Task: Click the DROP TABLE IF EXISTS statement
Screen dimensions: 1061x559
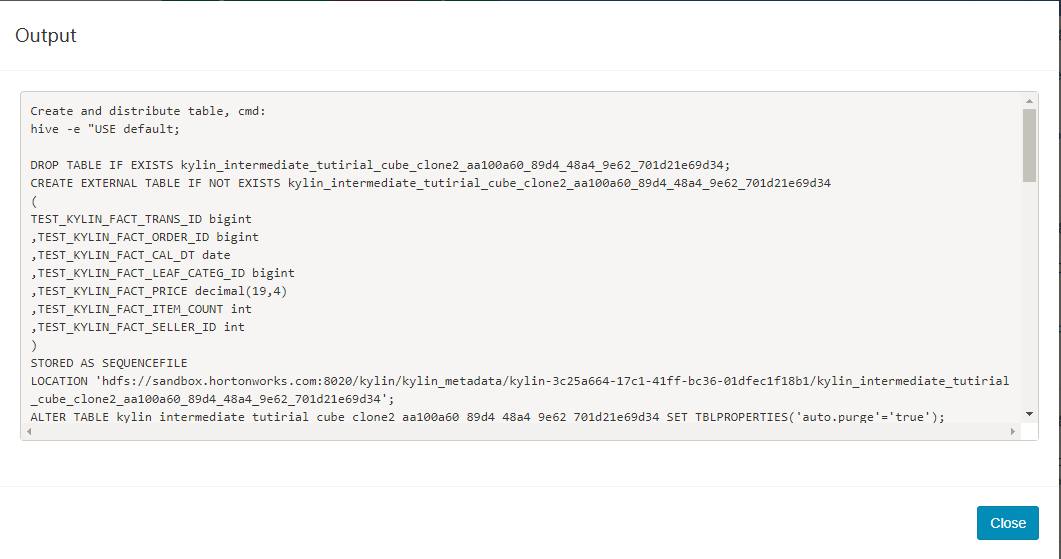Action: pyautogui.click(x=380, y=165)
